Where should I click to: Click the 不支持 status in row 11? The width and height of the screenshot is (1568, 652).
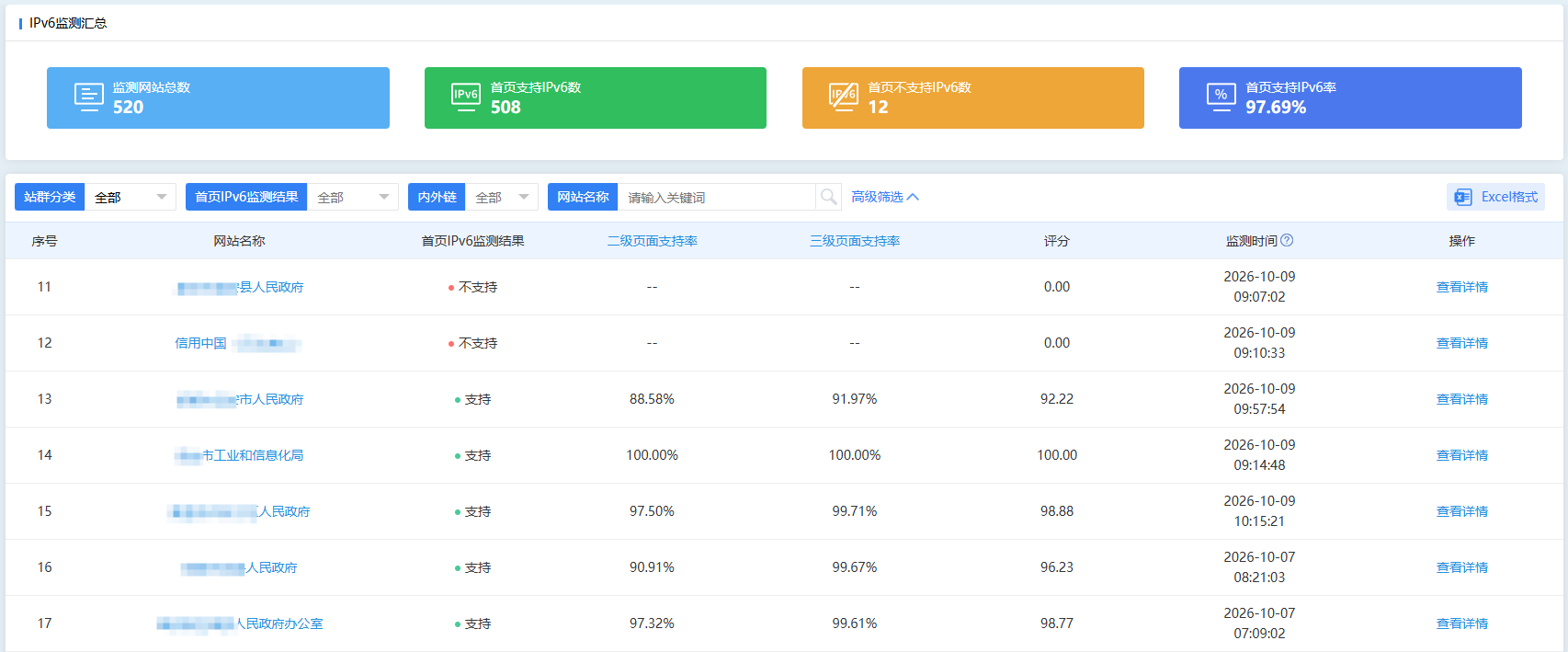coord(472,287)
